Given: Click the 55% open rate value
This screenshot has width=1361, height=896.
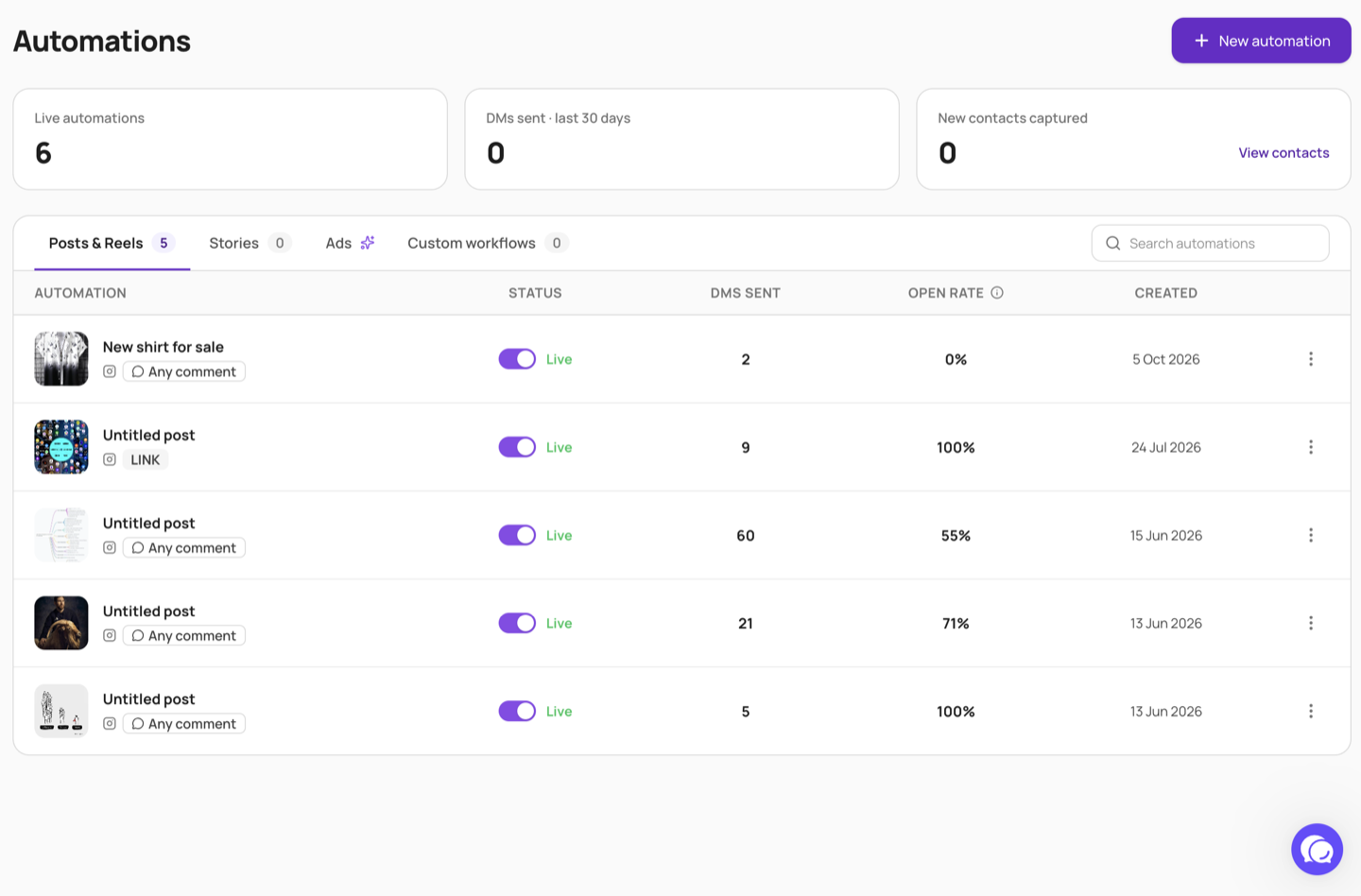Looking at the screenshot, I should 956,535.
